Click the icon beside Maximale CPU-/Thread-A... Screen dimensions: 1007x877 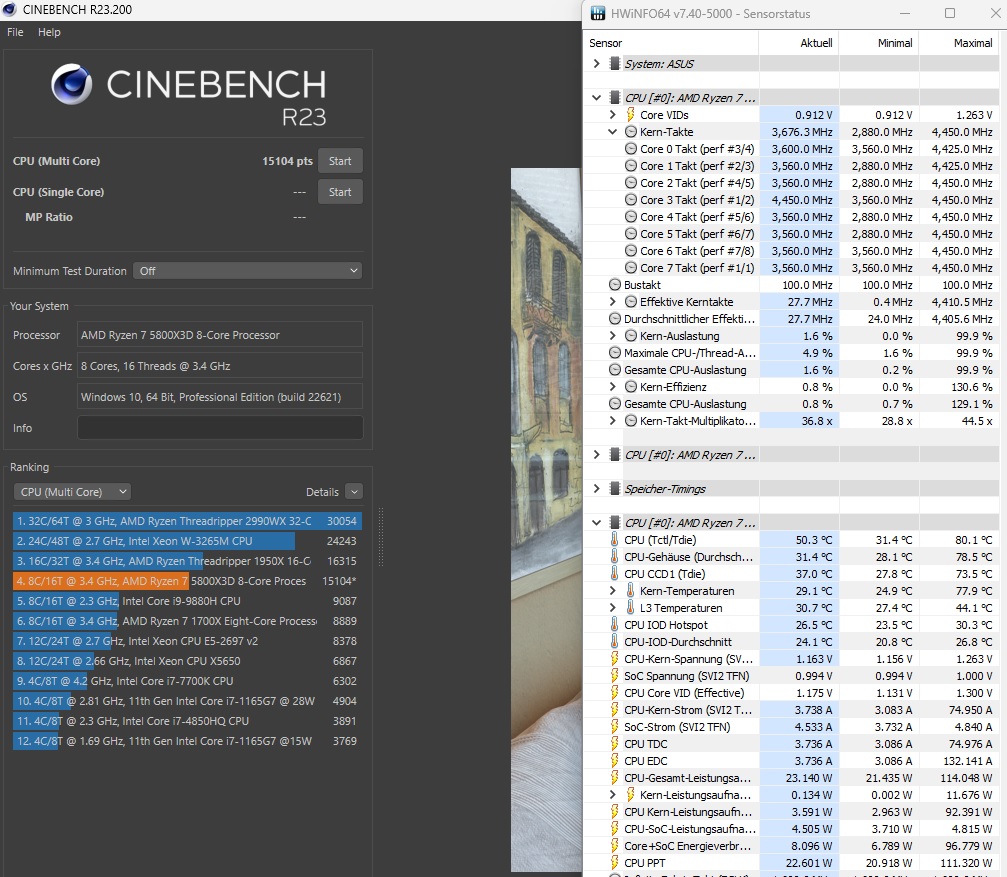[x=615, y=352]
